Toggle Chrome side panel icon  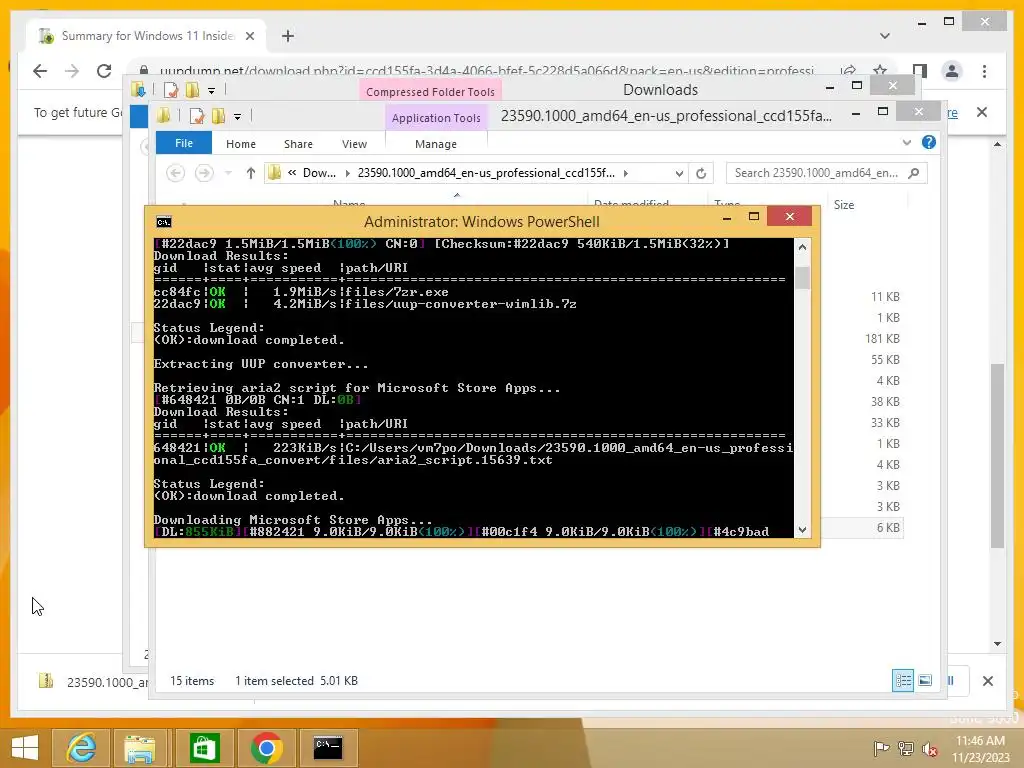click(920, 71)
